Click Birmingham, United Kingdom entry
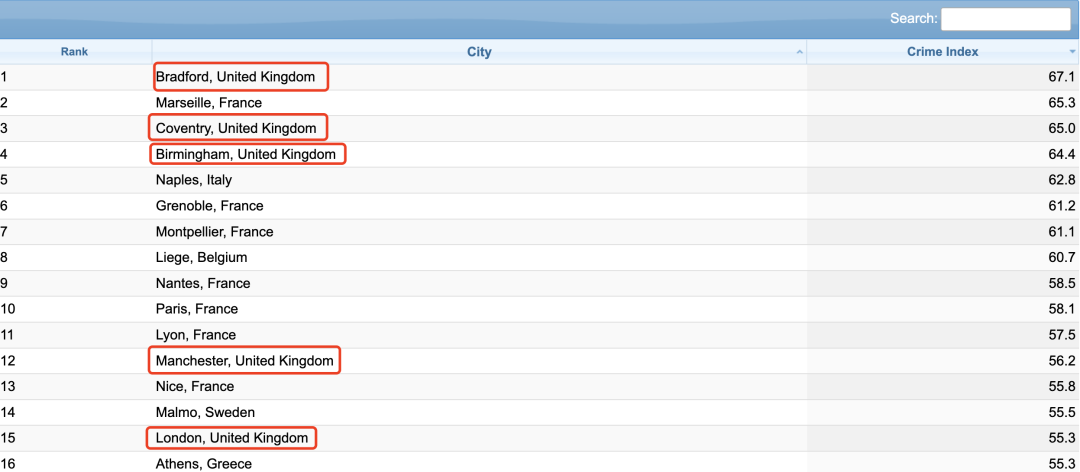This screenshot has height=472, width=1080. [x=246, y=154]
